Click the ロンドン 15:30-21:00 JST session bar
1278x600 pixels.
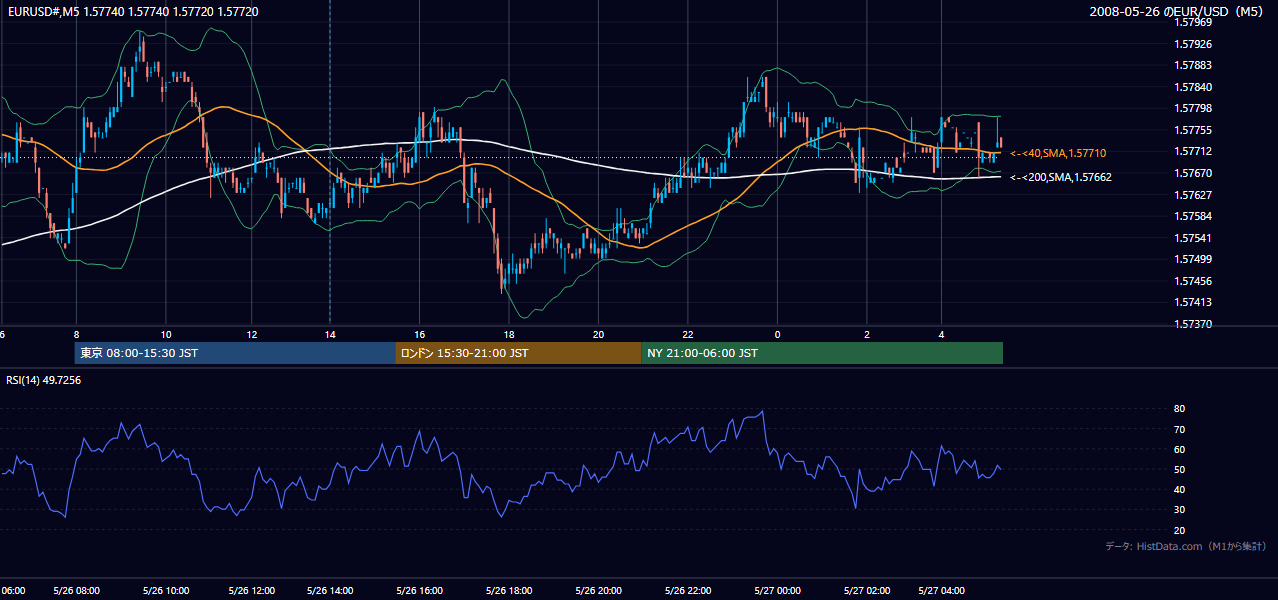[x=519, y=353]
